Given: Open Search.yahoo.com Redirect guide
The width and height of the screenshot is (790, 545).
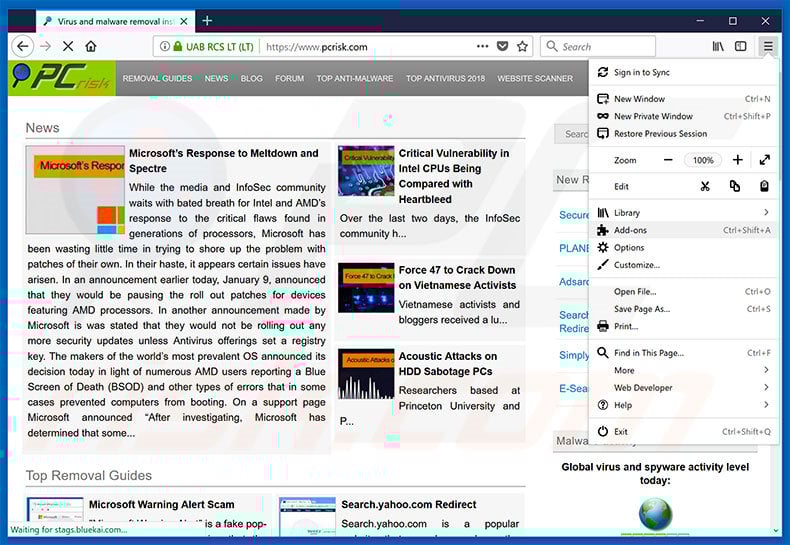Looking at the screenshot, I should (x=409, y=505).
